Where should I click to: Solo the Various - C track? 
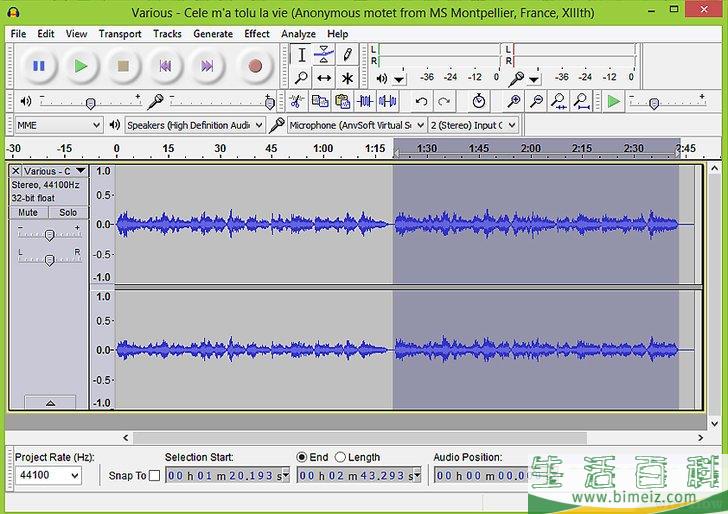click(68, 213)
